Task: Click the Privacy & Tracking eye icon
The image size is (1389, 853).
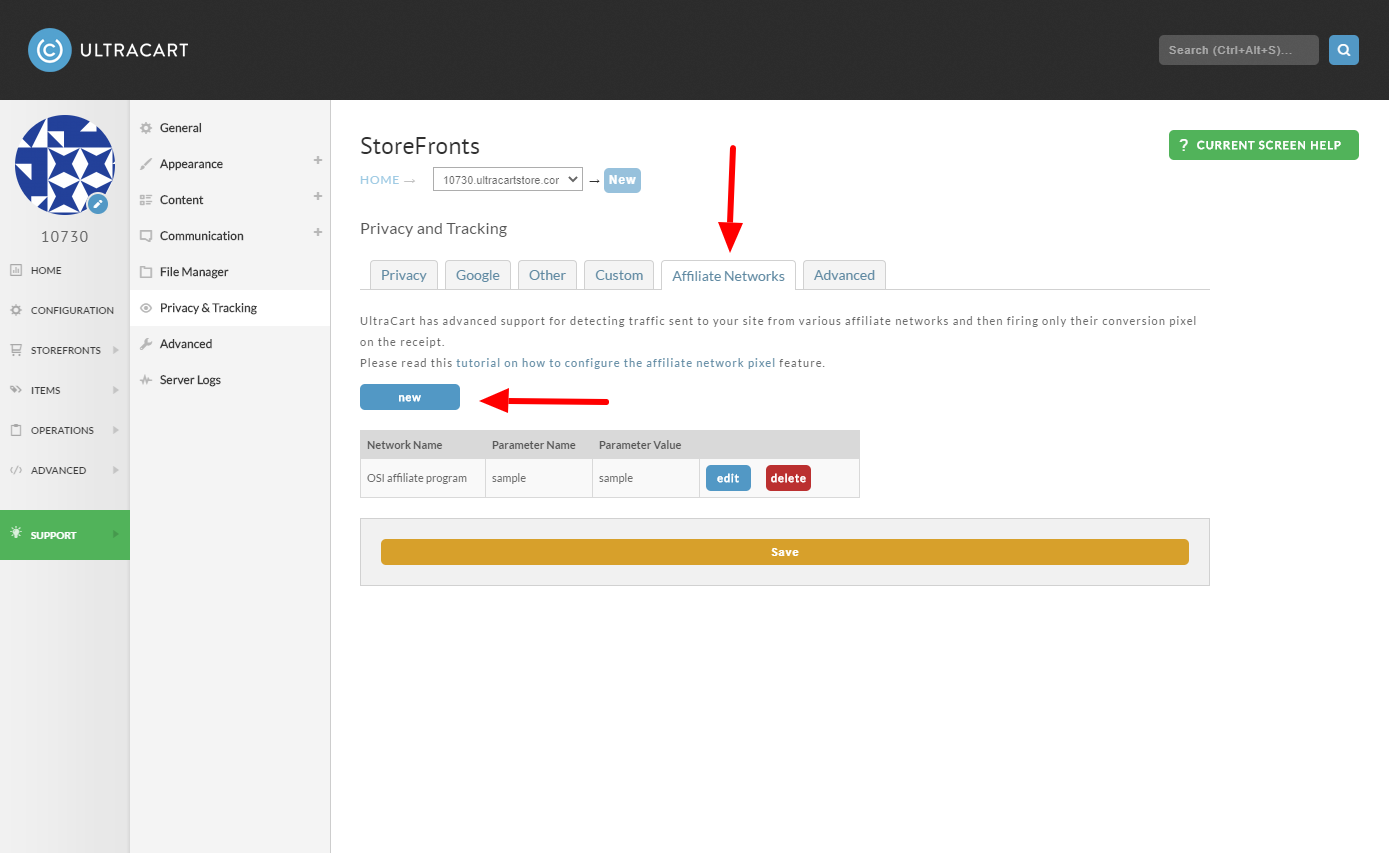Action: click(146, 308)
